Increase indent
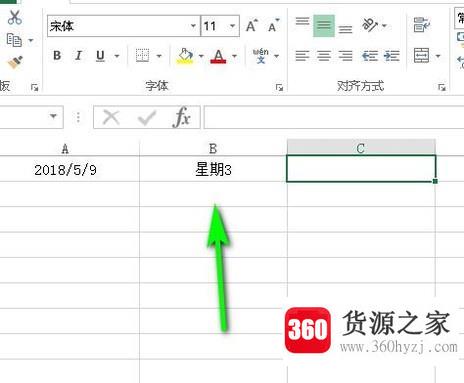This screenshot has height=383, width=464. (x=392, y=56)
